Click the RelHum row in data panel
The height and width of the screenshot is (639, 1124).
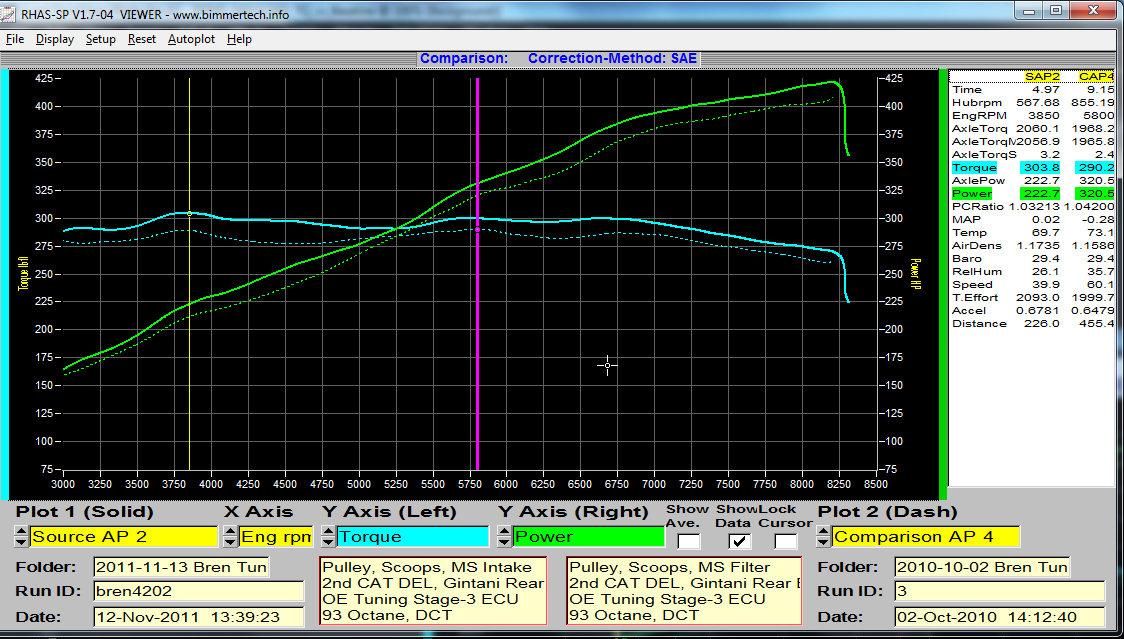1033,272
